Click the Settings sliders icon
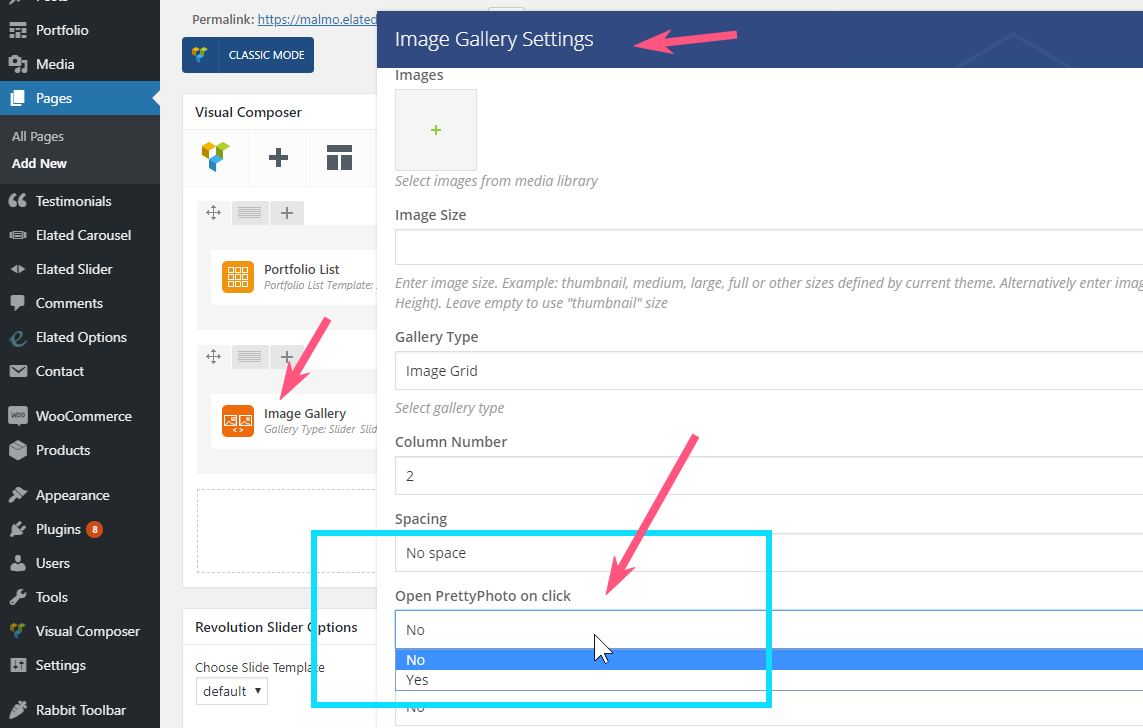Viewport: 1143px width, 728px height. tap(17, 665)
